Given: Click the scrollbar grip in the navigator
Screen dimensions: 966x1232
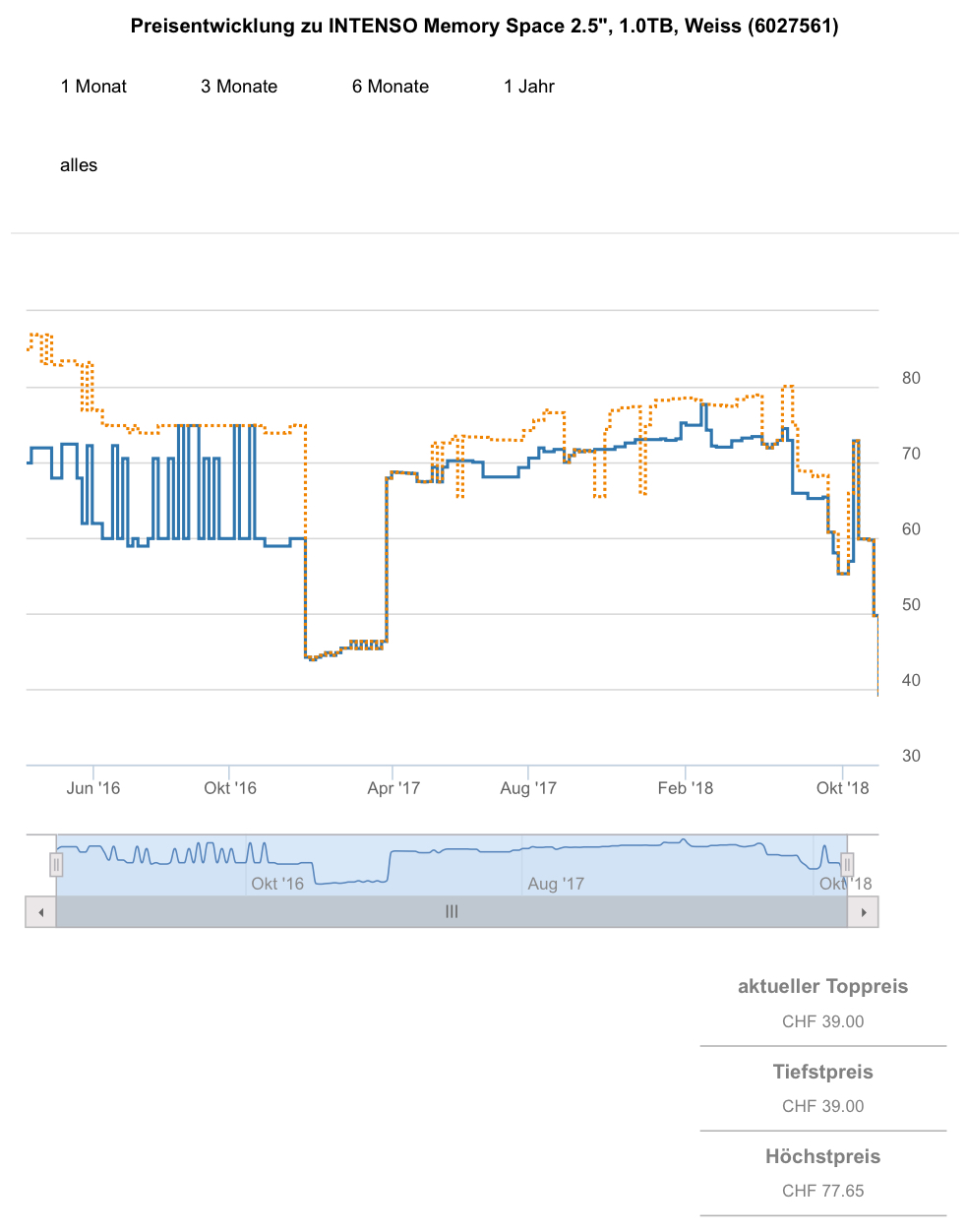Looking at the screenshot, I should 452,912.
